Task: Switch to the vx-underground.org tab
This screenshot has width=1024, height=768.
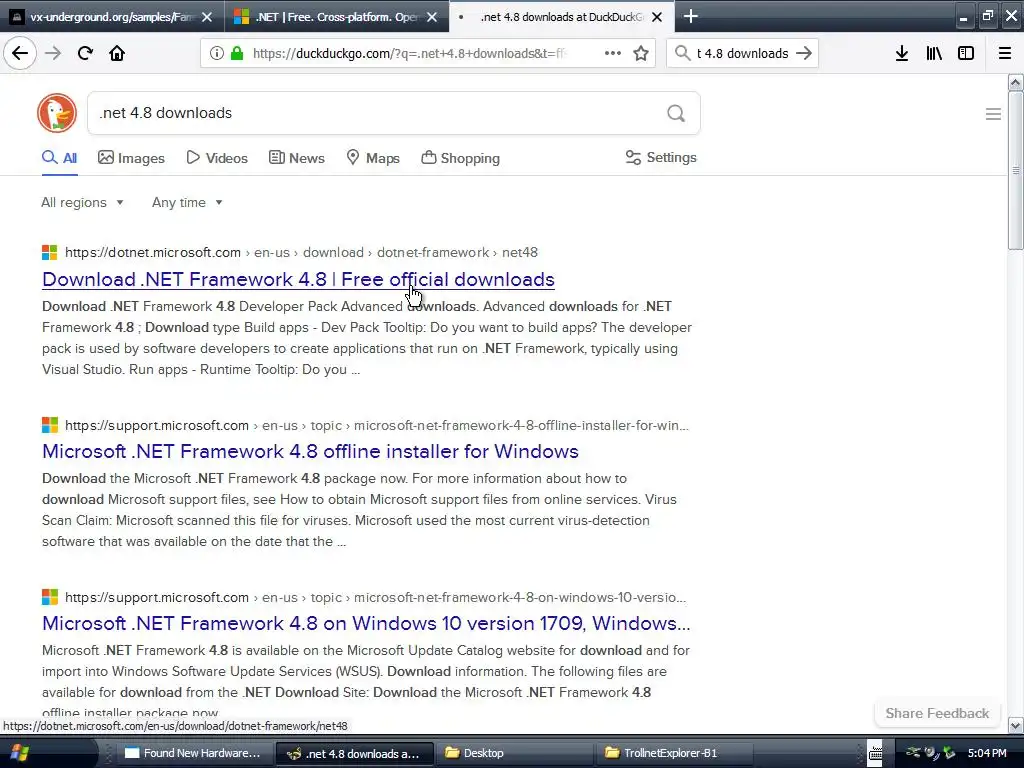Action: coord(111,17)
